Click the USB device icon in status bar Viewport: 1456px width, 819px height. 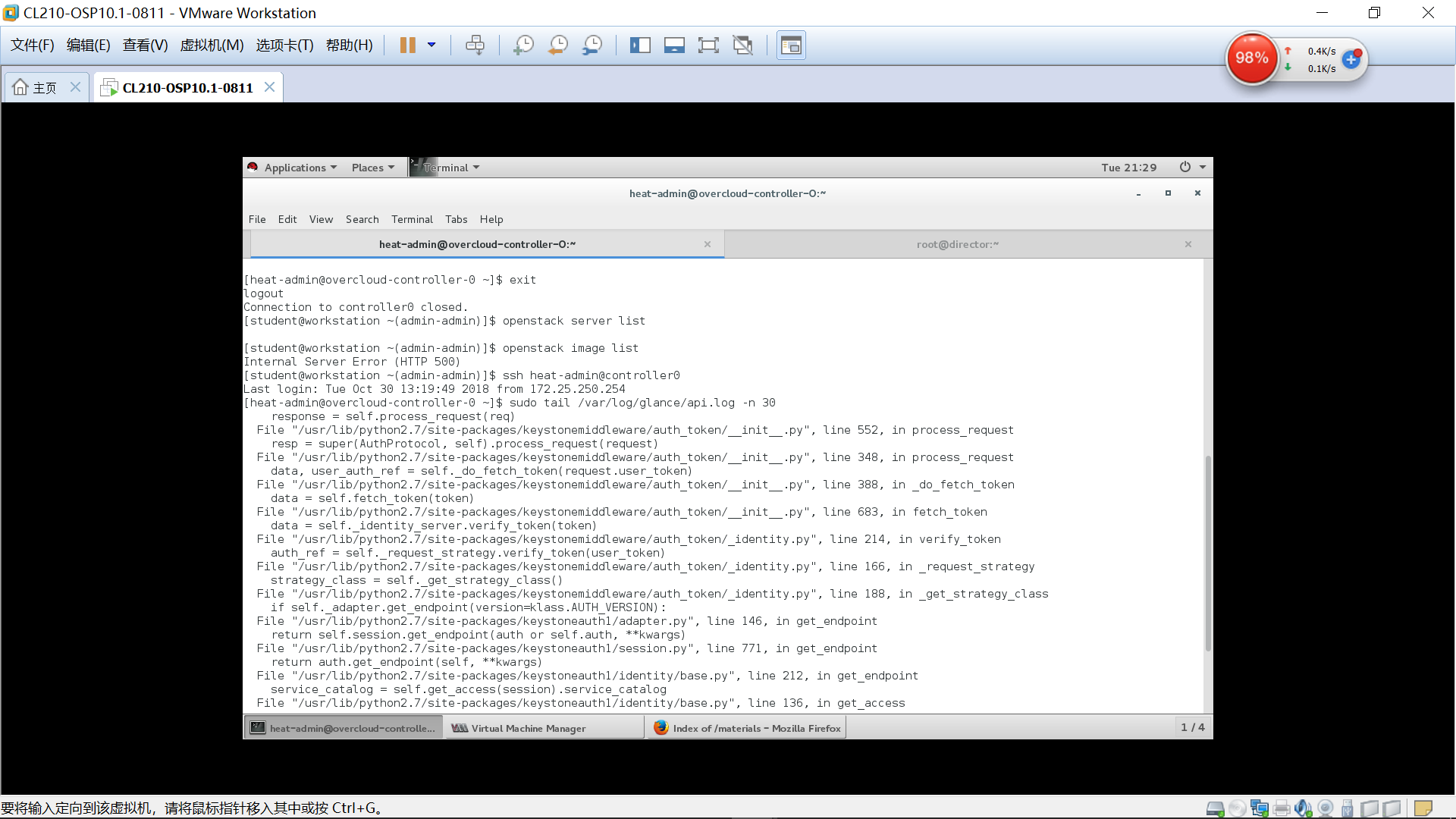click(x=1347, y=808)
